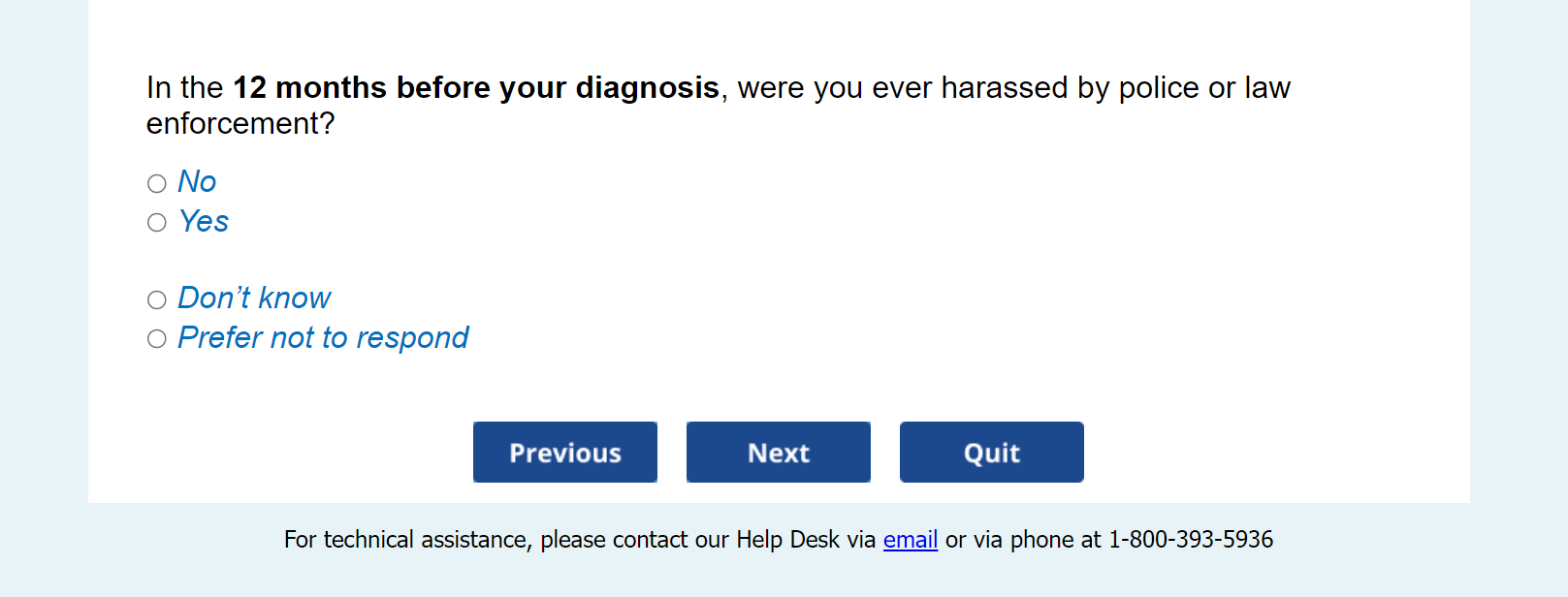Click the phone number 1-800-393-5936
The height and width of the screenshot is (597, 1568).
pyautogui.click(x=1191, y=540)
